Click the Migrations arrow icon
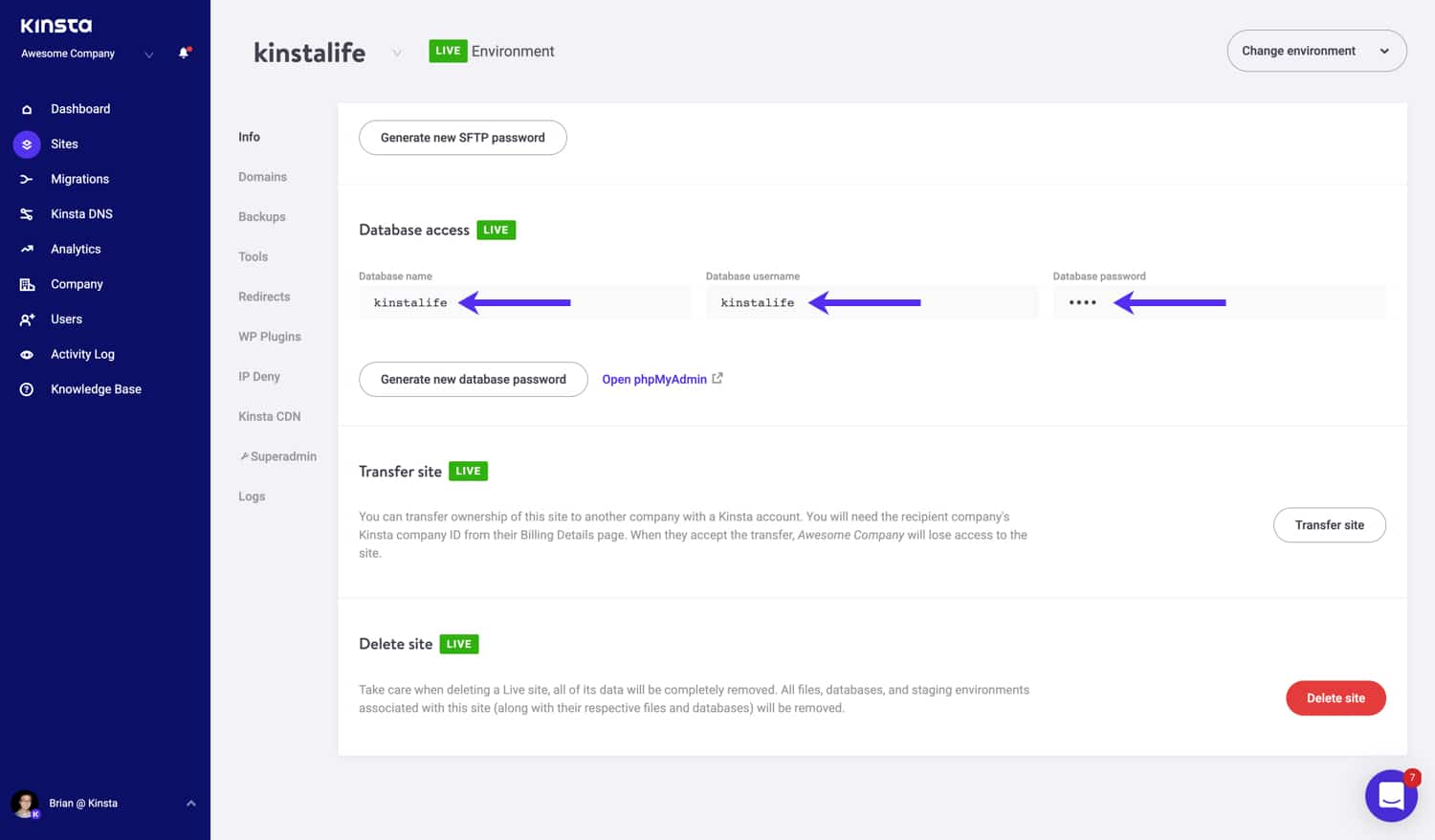Screen dimensions: 1435x840 [x=27, y=179]
